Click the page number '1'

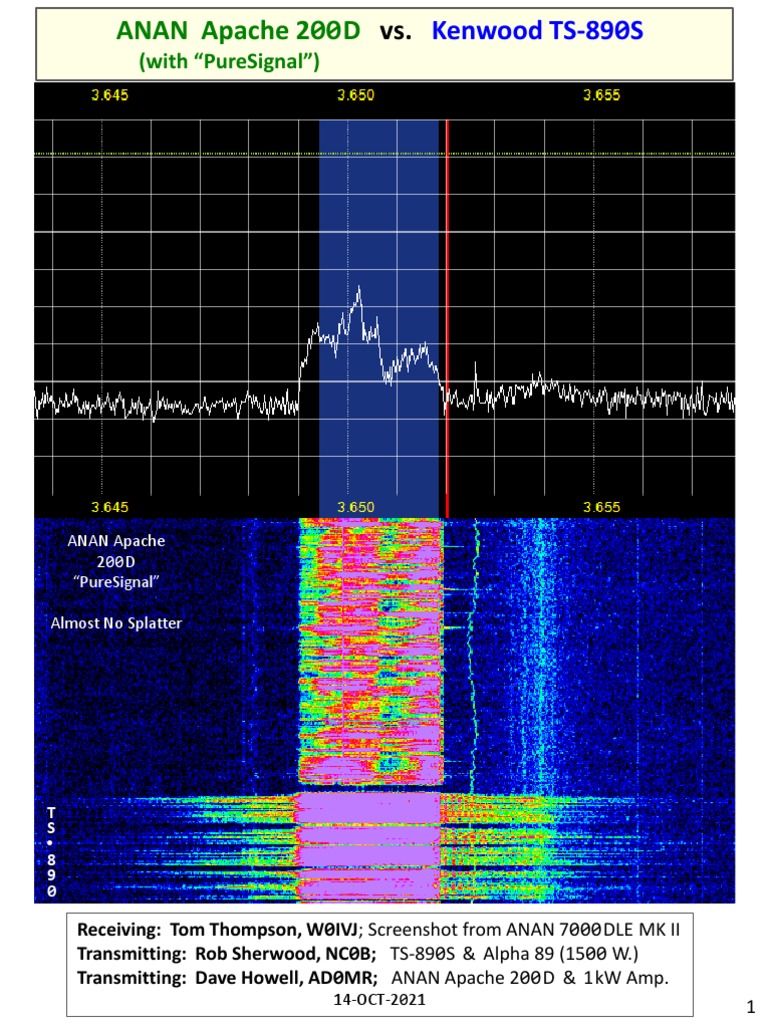click(750, 1006)
